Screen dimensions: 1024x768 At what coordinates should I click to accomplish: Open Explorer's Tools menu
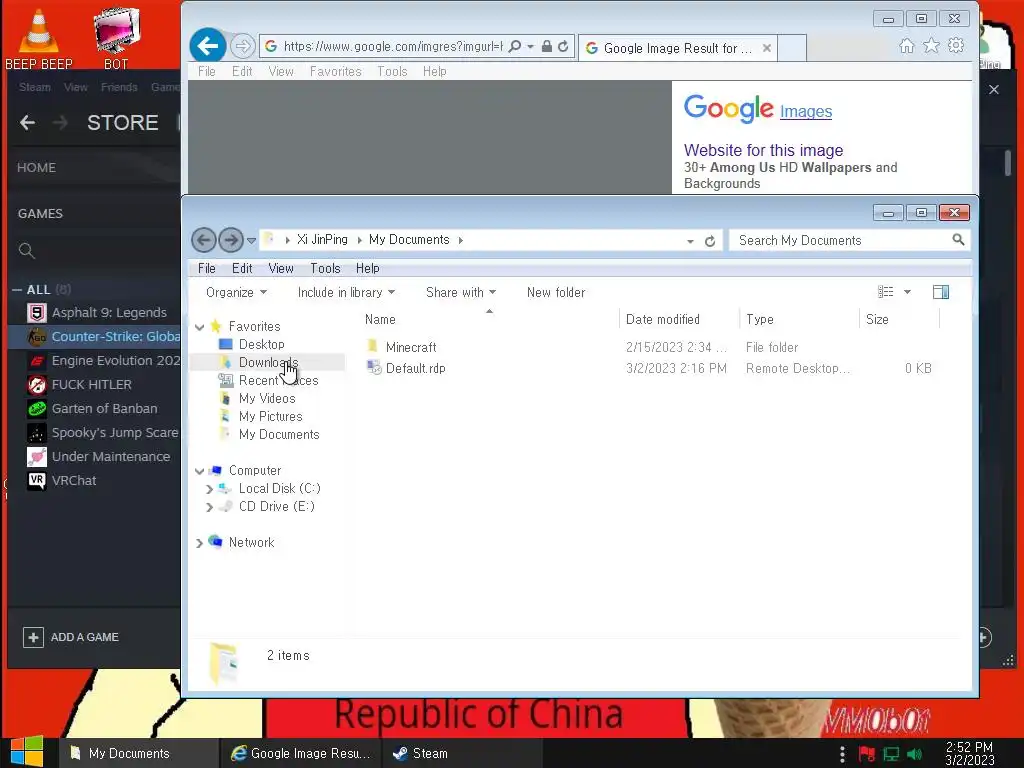tap(325, 268)
